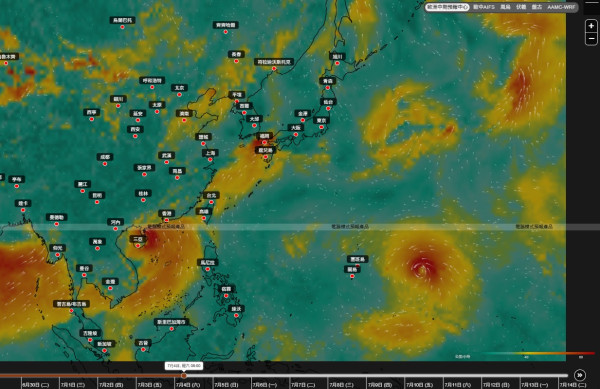Click the 上海 city marker label

tap(210, 153)
